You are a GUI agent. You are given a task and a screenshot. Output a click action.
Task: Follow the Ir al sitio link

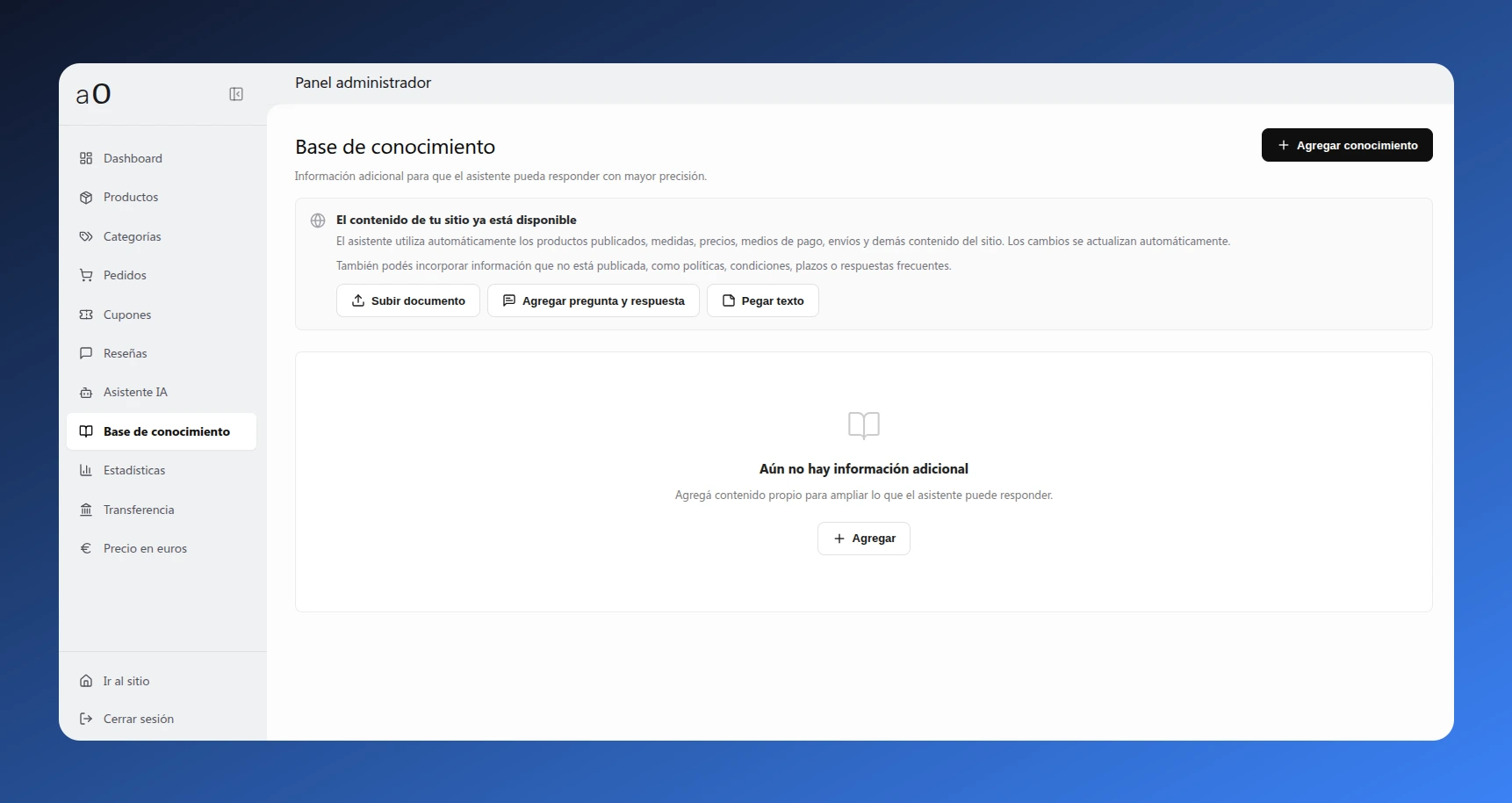tap(162, 681)
